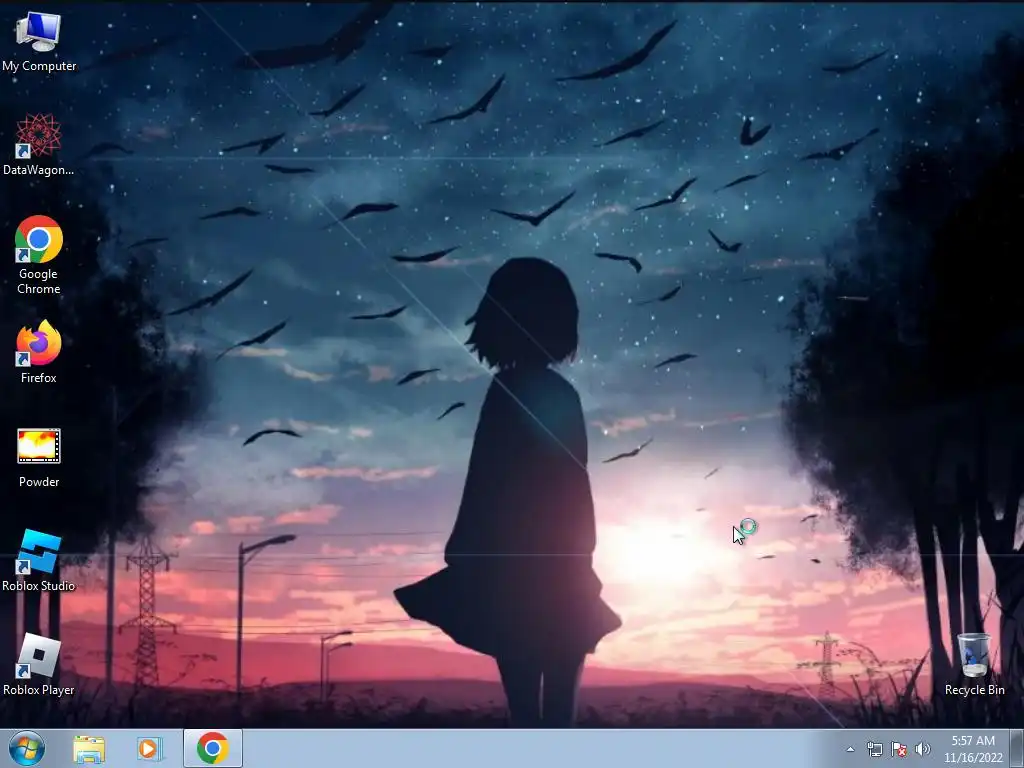The height and width of the screenshot is (768, 1024).
Task: Select the Google Chrome desktop shortcut
Action: coord(39,255)
